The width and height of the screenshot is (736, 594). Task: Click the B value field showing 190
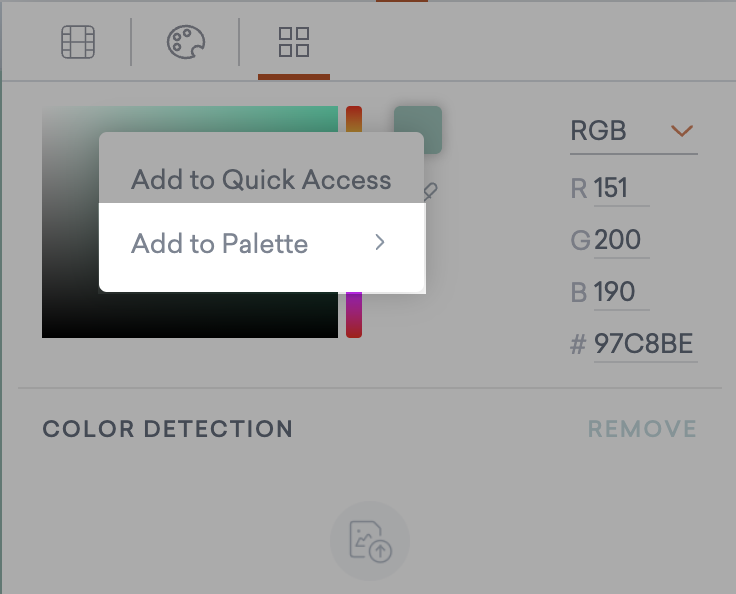click(621, 292)
